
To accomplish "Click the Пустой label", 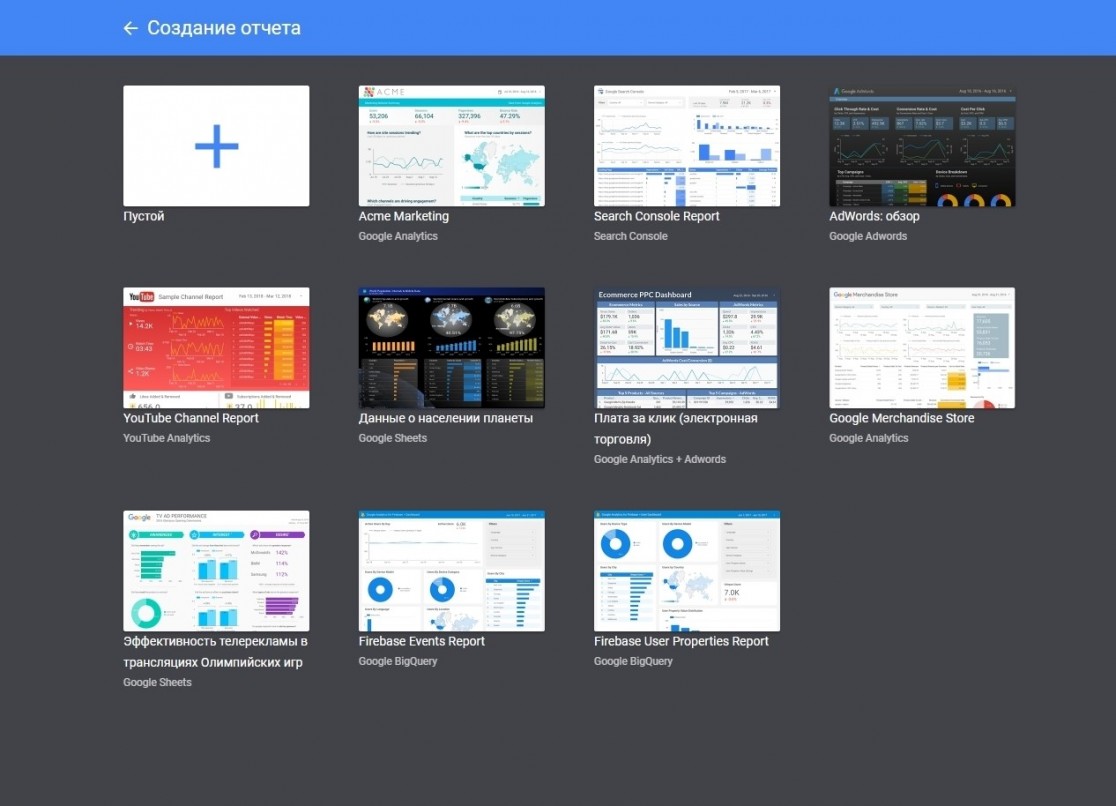I will (x=144, y=216).
